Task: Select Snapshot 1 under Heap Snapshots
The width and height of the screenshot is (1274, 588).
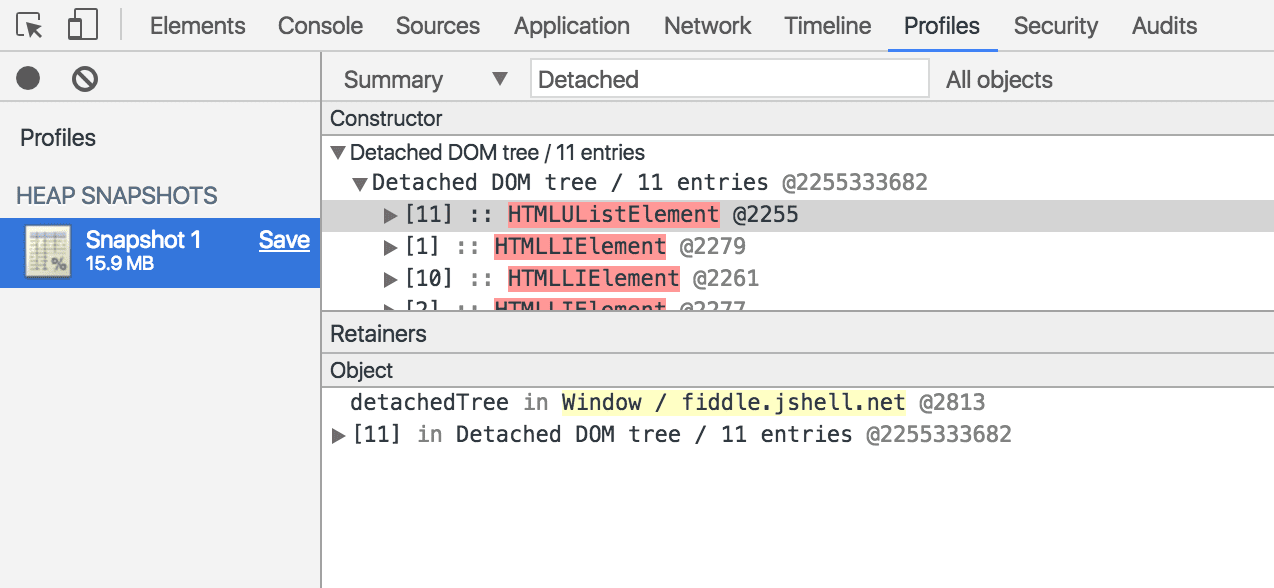Action: (143, 240)
